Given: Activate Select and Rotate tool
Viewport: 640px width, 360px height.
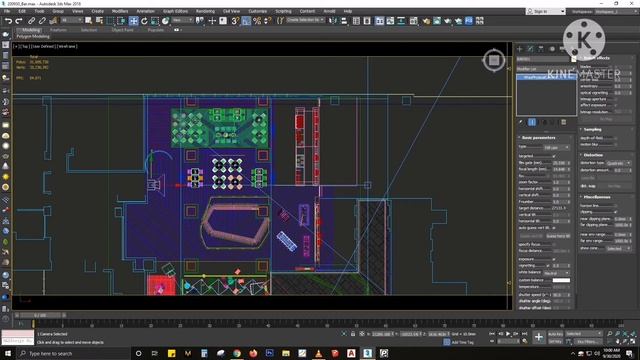Looking at the screenshot, I should point(144,20).
